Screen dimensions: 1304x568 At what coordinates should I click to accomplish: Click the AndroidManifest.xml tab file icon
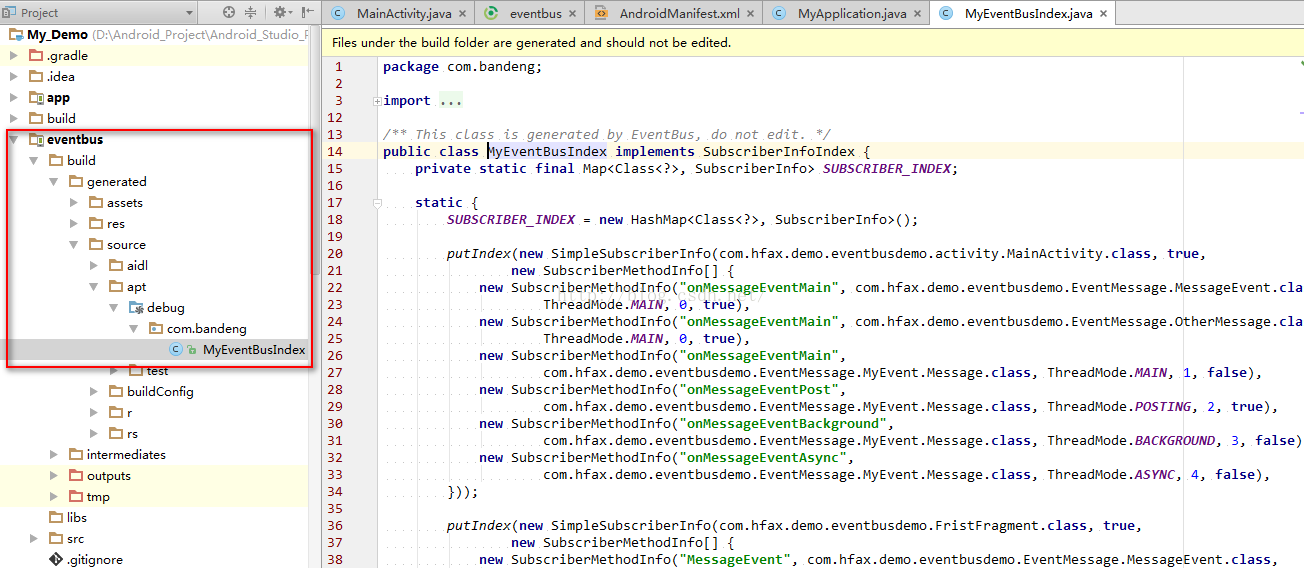coord(601,14)
